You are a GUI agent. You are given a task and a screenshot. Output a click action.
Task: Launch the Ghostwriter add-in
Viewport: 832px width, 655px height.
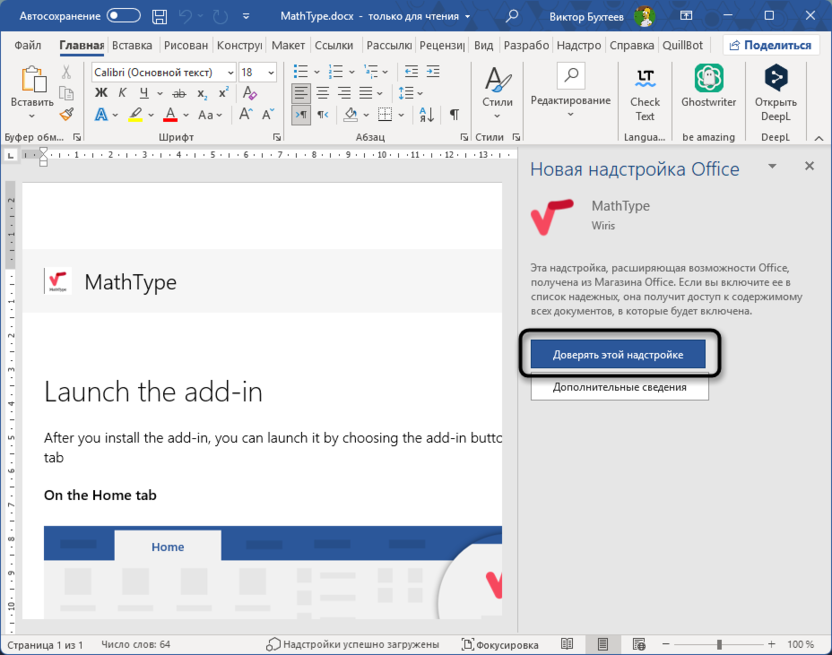(708, 93)
